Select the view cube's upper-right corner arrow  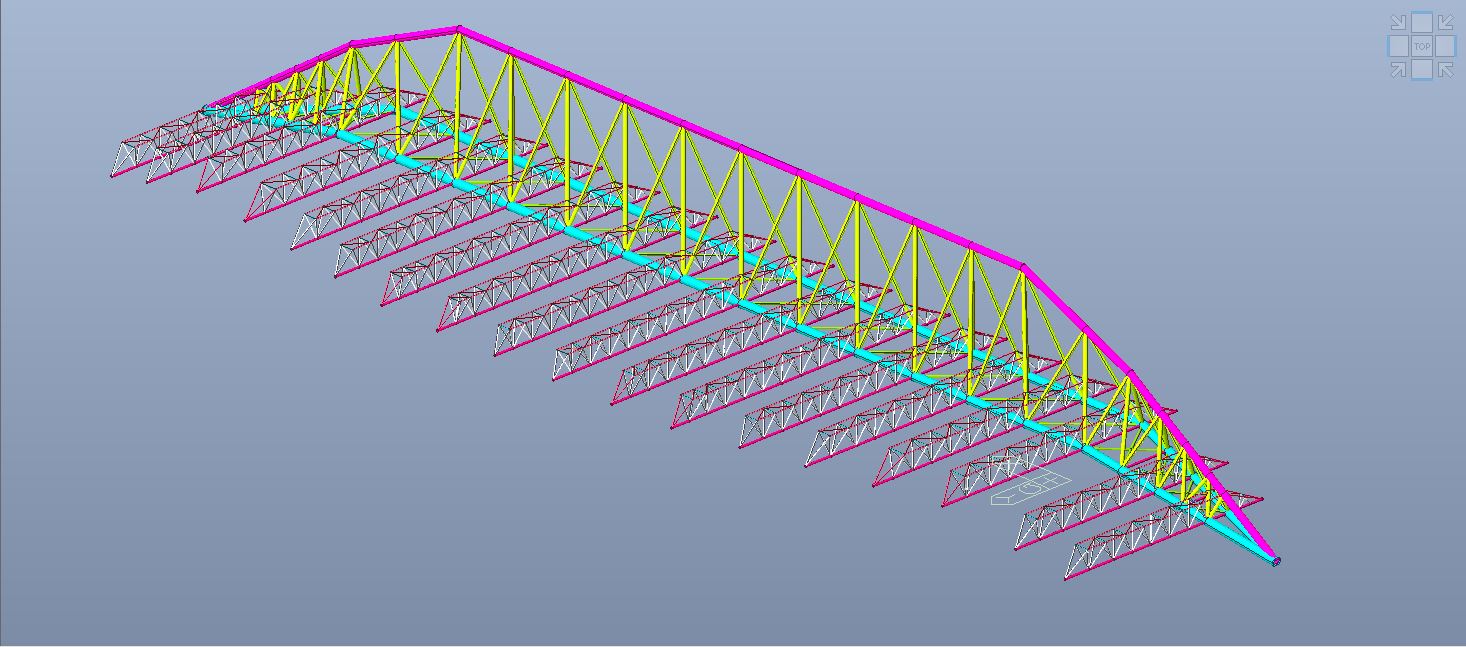1445,23
